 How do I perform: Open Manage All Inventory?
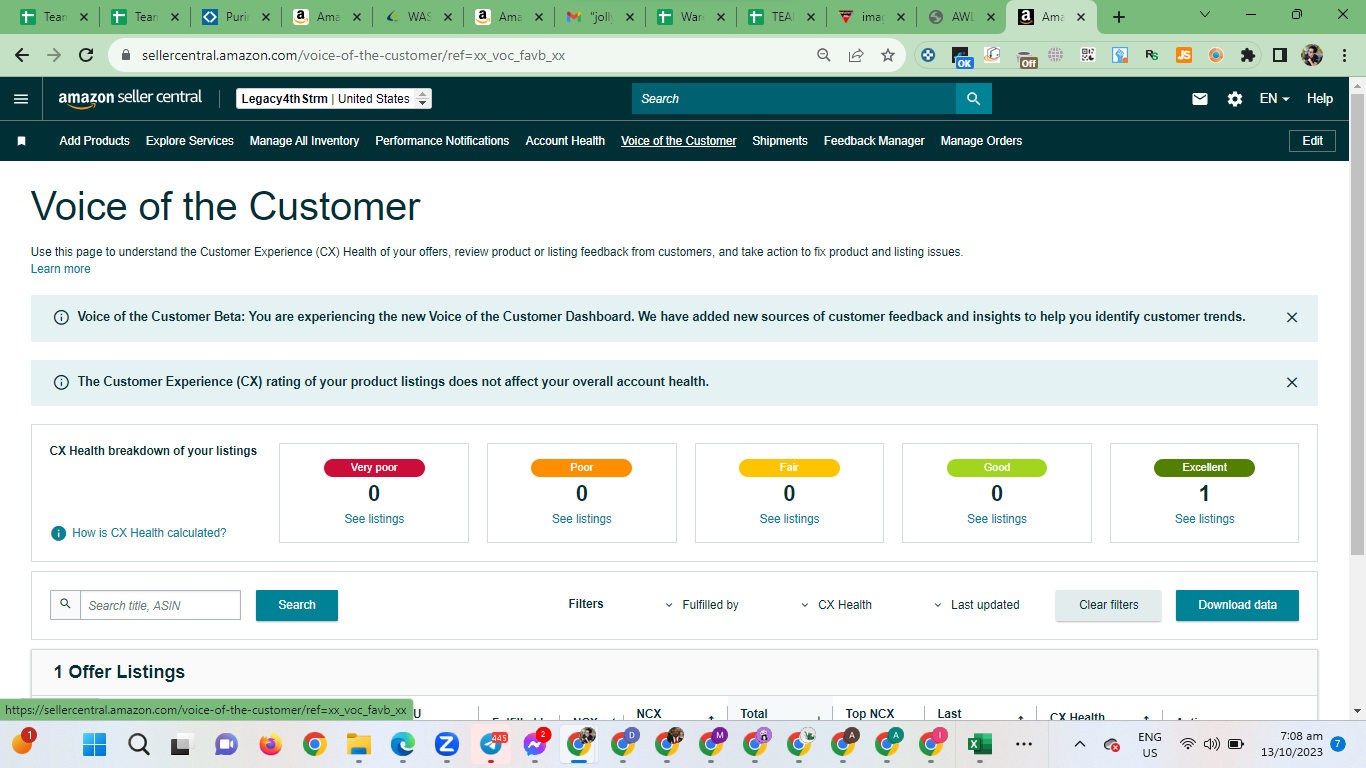304,141
